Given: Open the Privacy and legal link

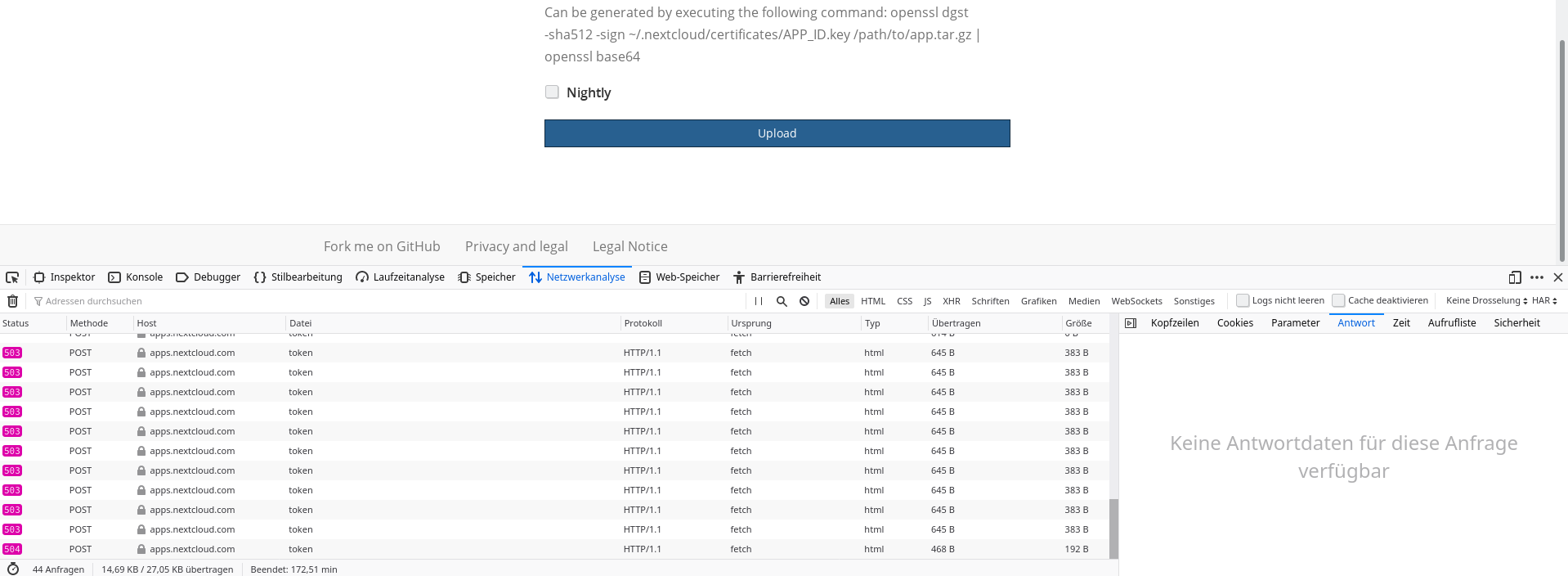Looking at the screenshot, I should [517, 246].
